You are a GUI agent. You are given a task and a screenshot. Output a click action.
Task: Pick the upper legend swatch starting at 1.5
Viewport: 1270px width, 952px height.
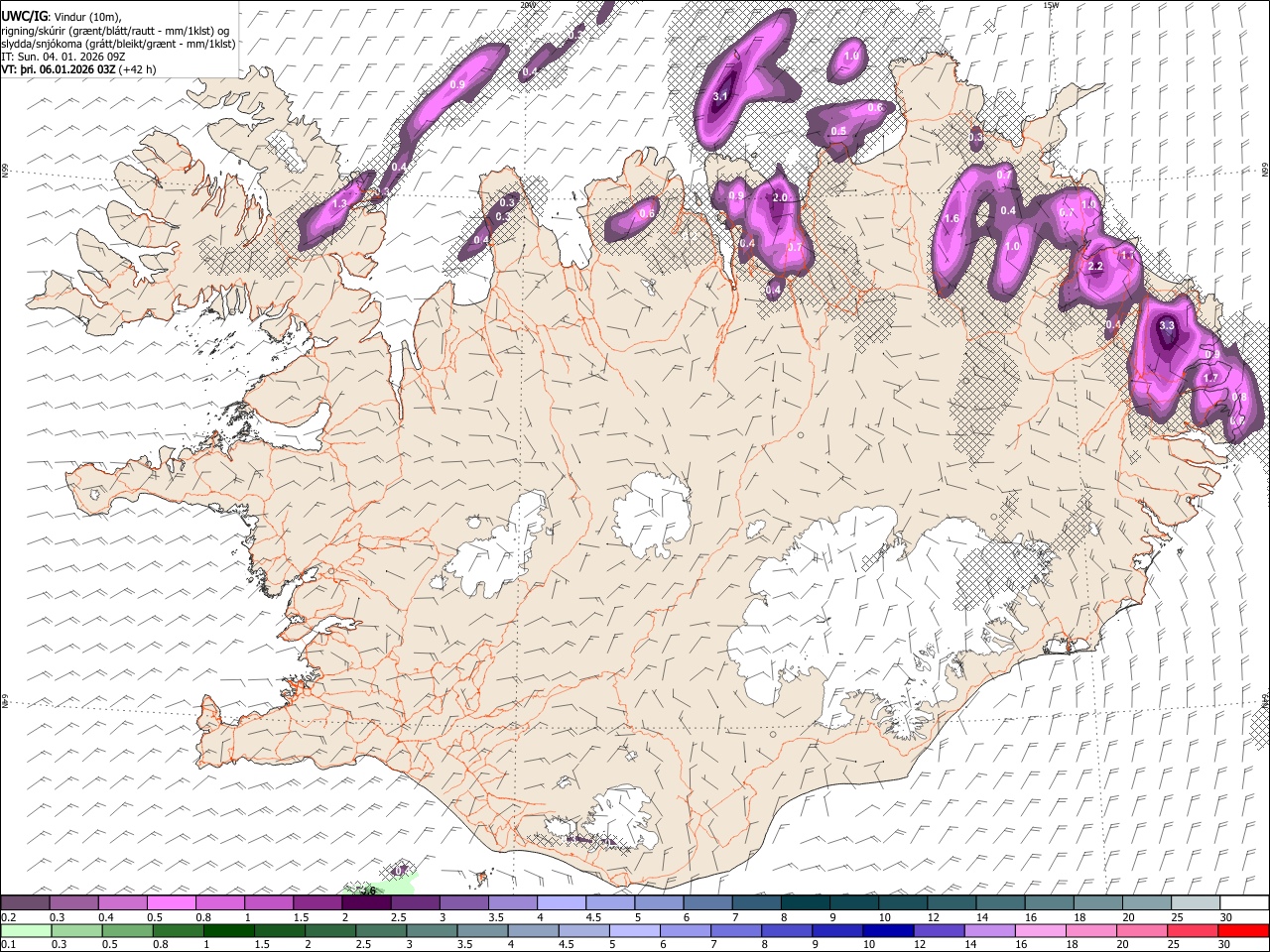click(x=317, y=902)
